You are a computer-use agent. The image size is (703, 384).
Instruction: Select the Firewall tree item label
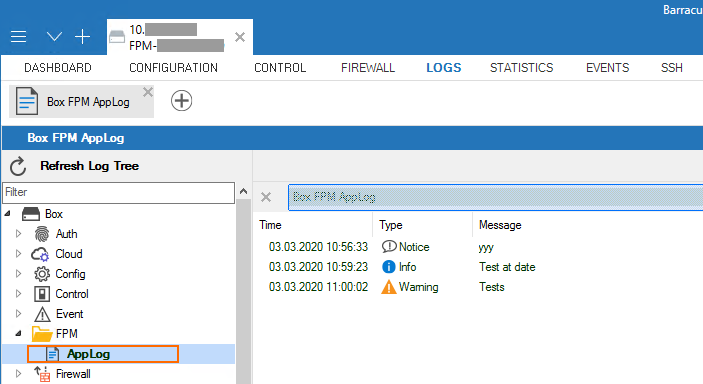pos(73,374)
